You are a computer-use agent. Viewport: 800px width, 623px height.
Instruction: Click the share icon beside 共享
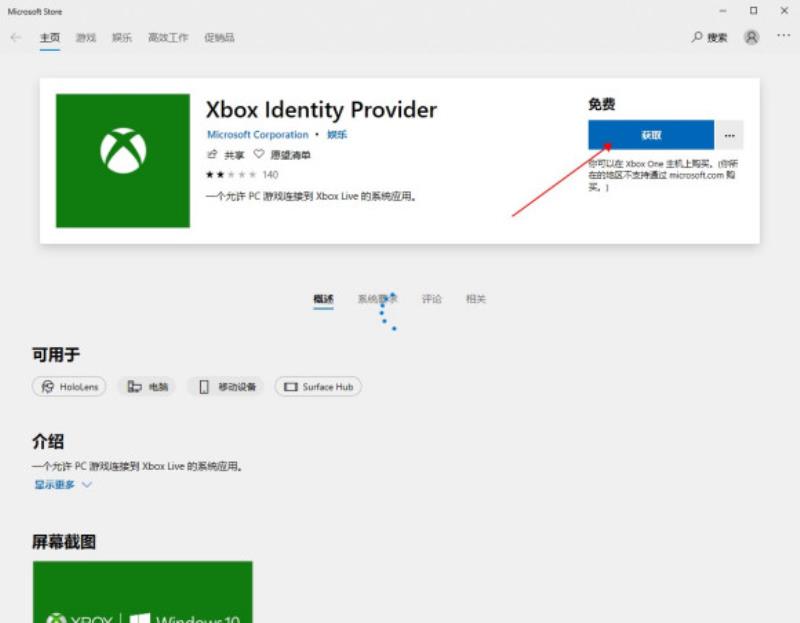tap(212, 154)
